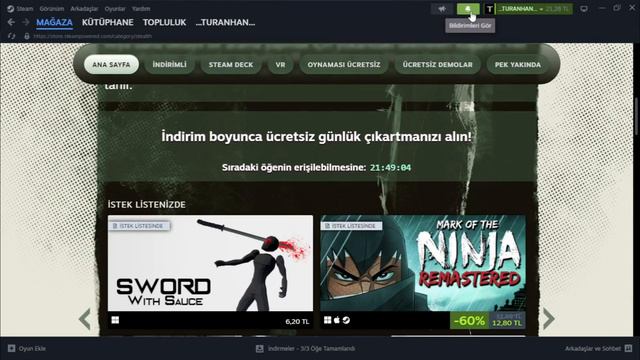Expand the ..TURANHAN.. account dropdown
This screenshot has height=360, width=640.
pyautogui.click(x=534, y=9)
